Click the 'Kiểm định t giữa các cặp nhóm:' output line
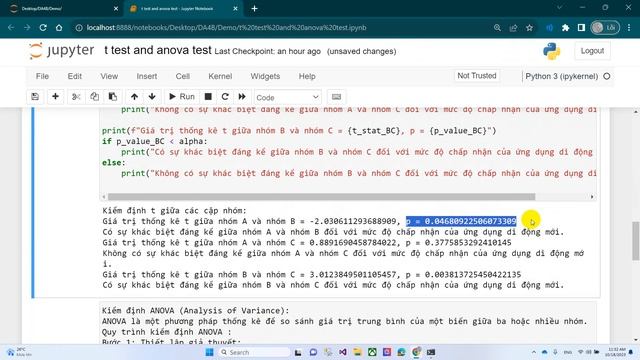 pyautogui.click(x=175, y=211)
